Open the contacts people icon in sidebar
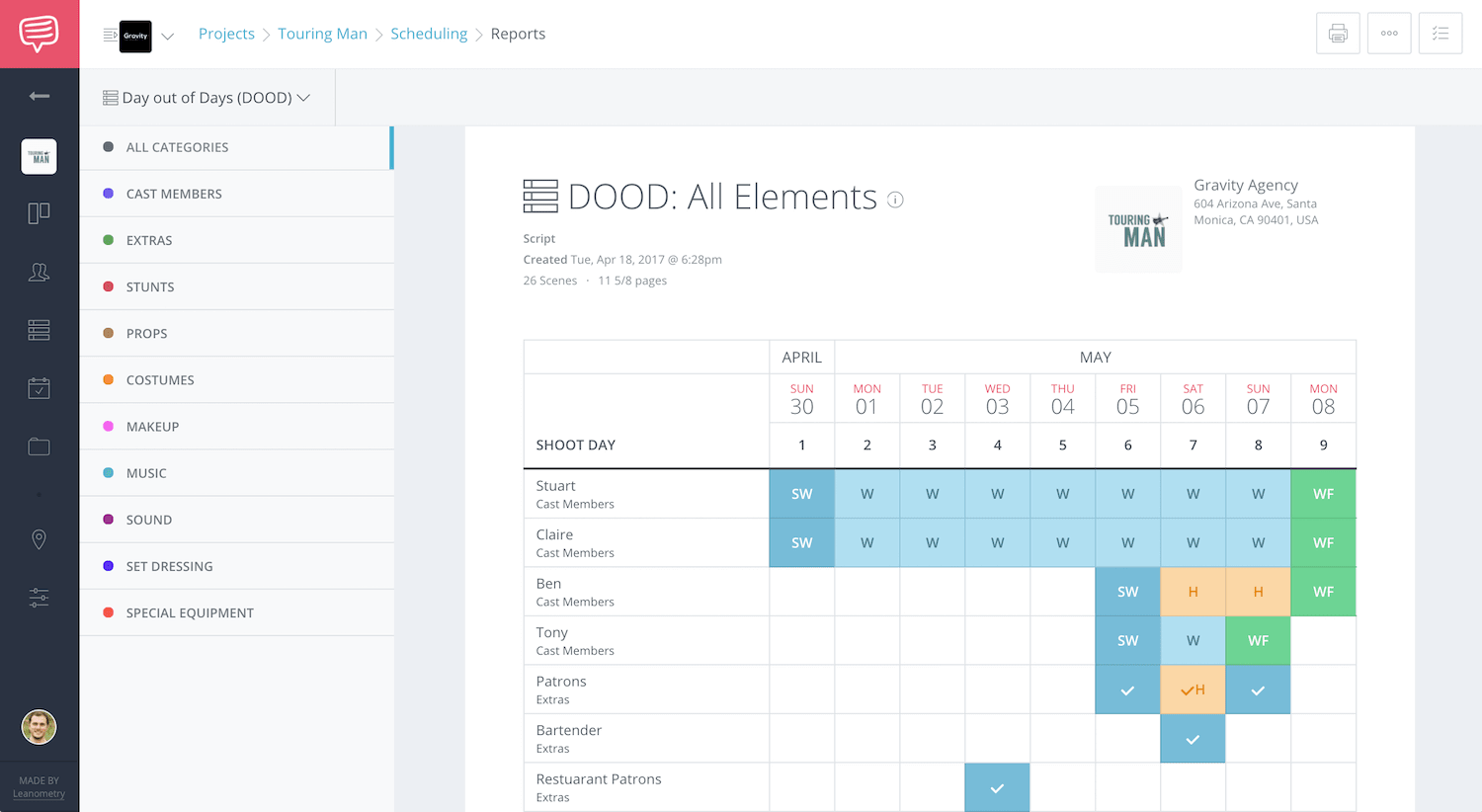The image size is (1482, 812). [40, 272]
